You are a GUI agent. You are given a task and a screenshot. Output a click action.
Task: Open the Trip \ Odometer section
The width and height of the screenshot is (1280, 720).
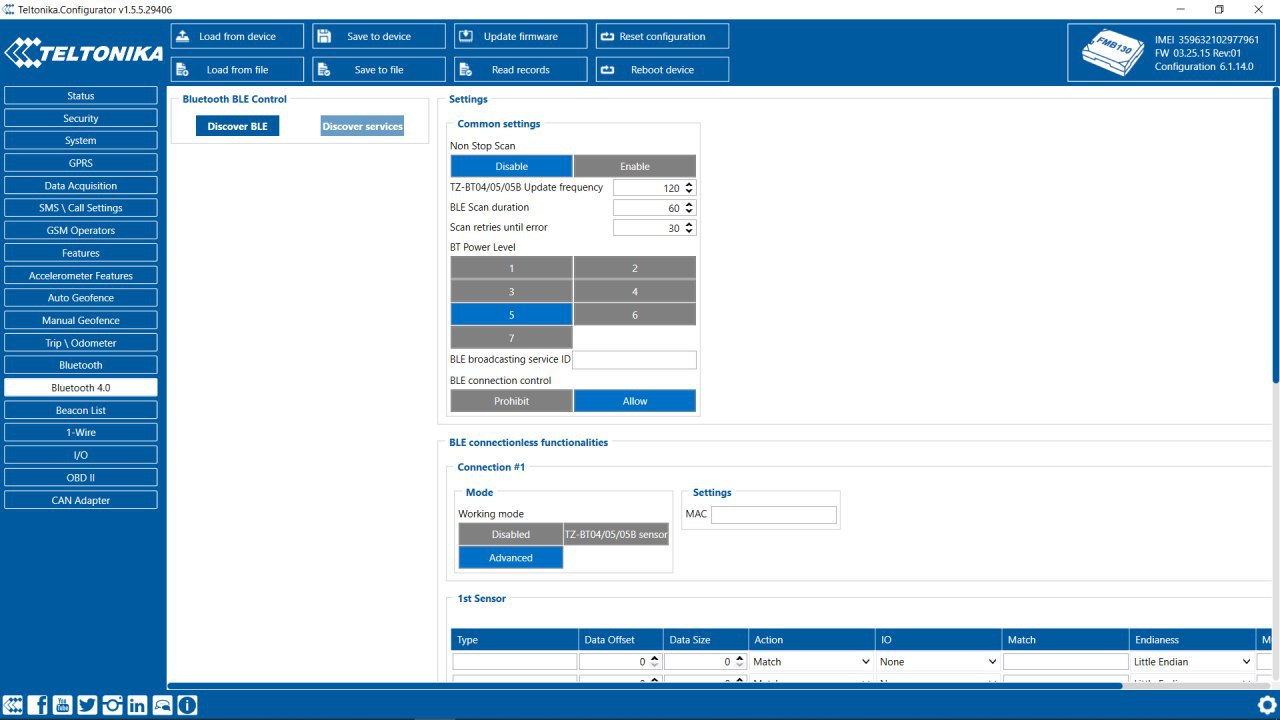coord(81,343)
